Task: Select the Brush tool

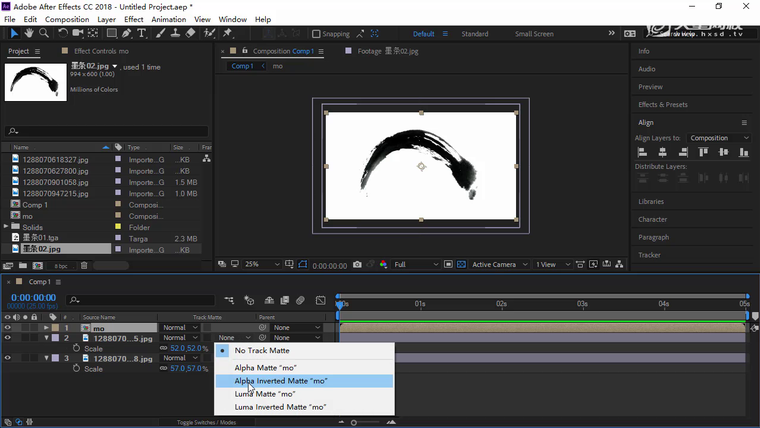Action: point(160,33)
